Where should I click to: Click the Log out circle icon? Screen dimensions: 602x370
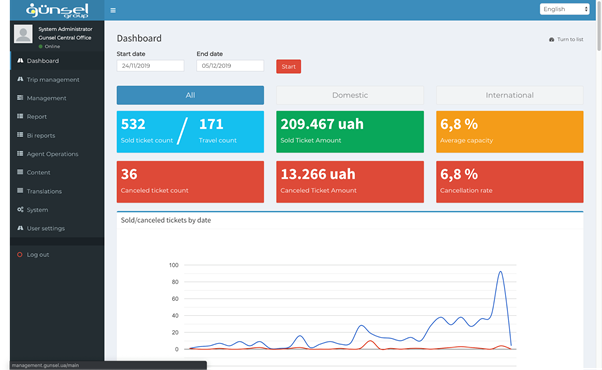coord(20,254)
